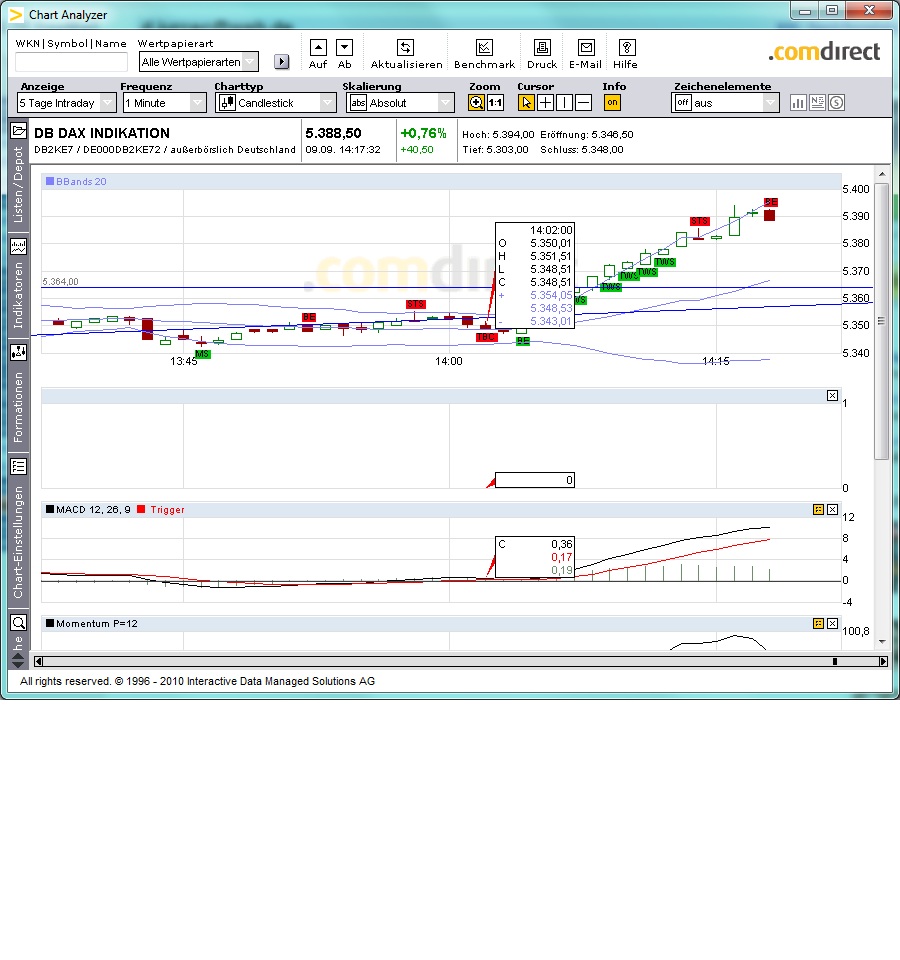This screenshot has width=900, height=960.
Task: Print the chart via Druck icon
Action: [x=542, y=48]
